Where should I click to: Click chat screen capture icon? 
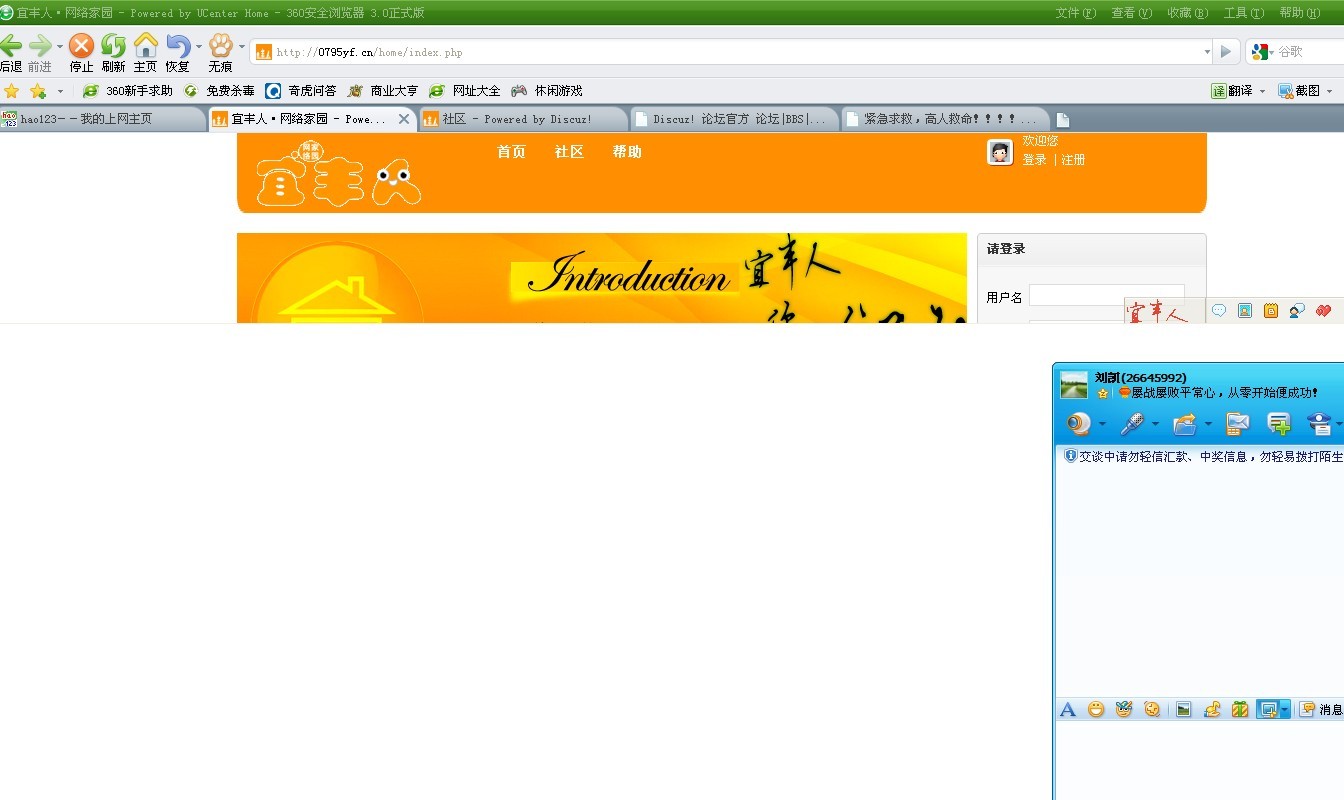coord(1268,709)
